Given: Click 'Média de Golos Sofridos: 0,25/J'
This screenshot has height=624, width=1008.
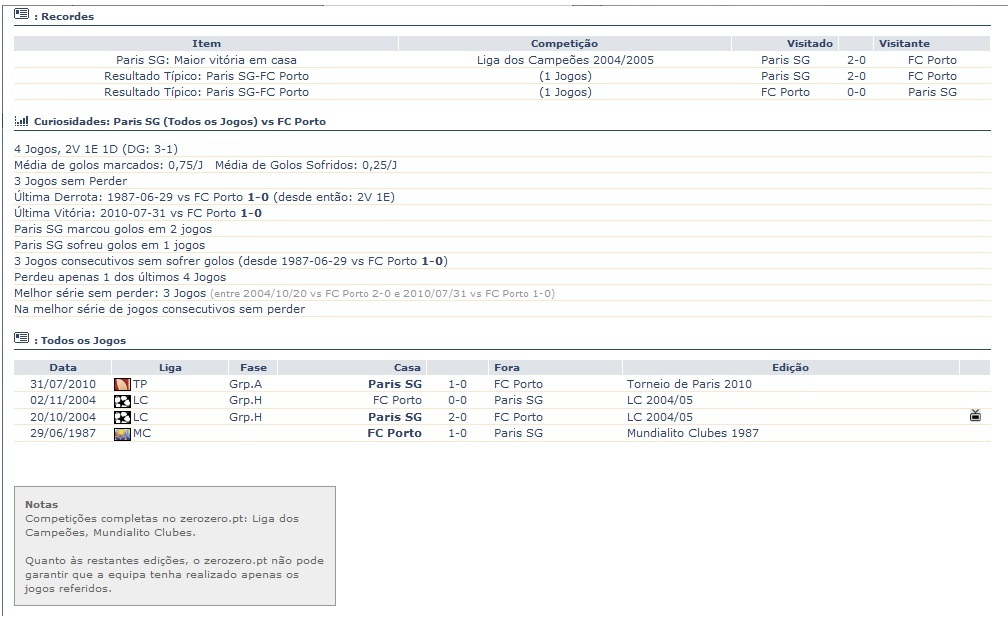Looking at the screenshot, I should pyautogui.click(x=306, y=165).
